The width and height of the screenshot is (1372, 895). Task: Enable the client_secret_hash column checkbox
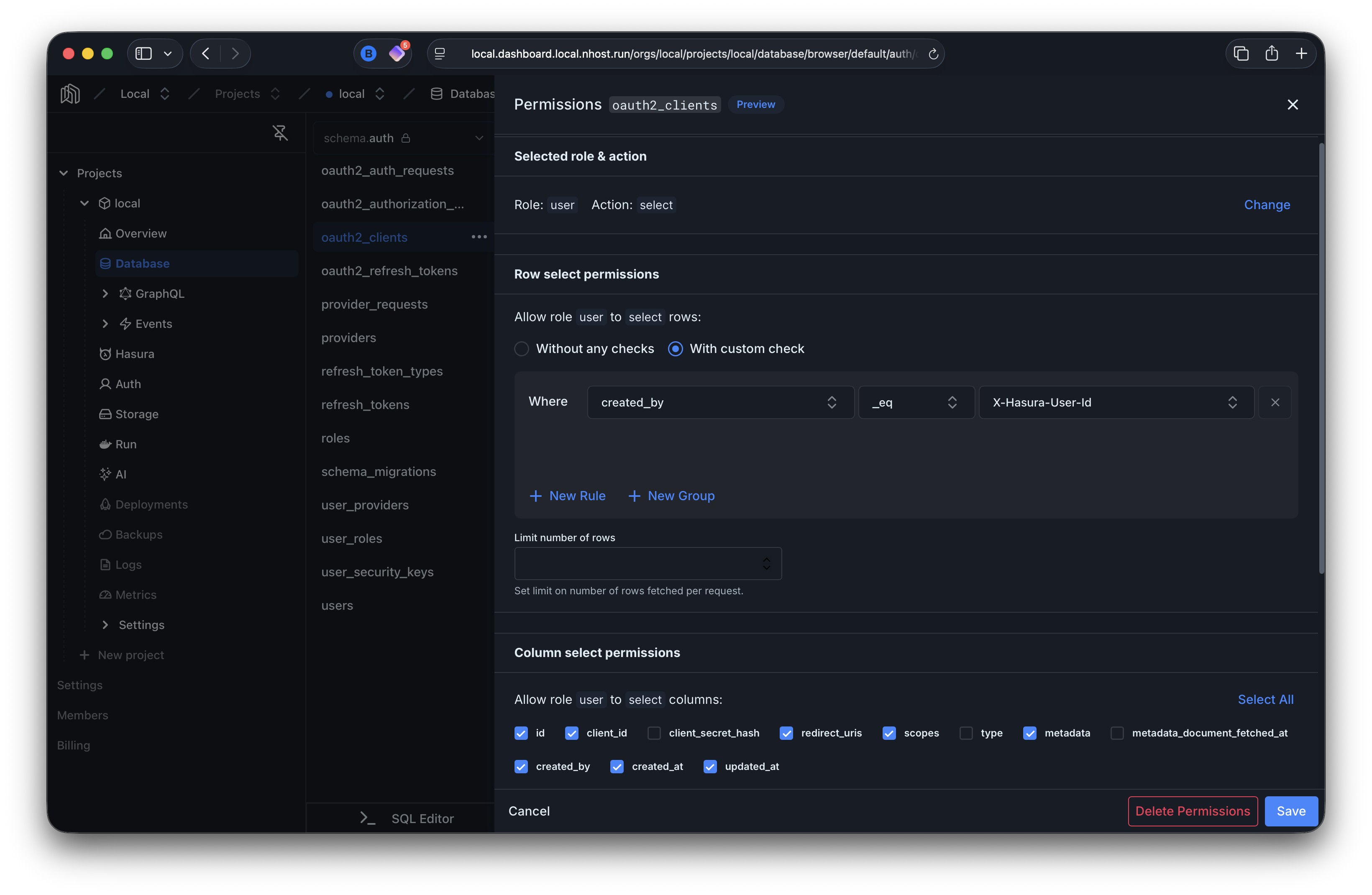(654, 733)
